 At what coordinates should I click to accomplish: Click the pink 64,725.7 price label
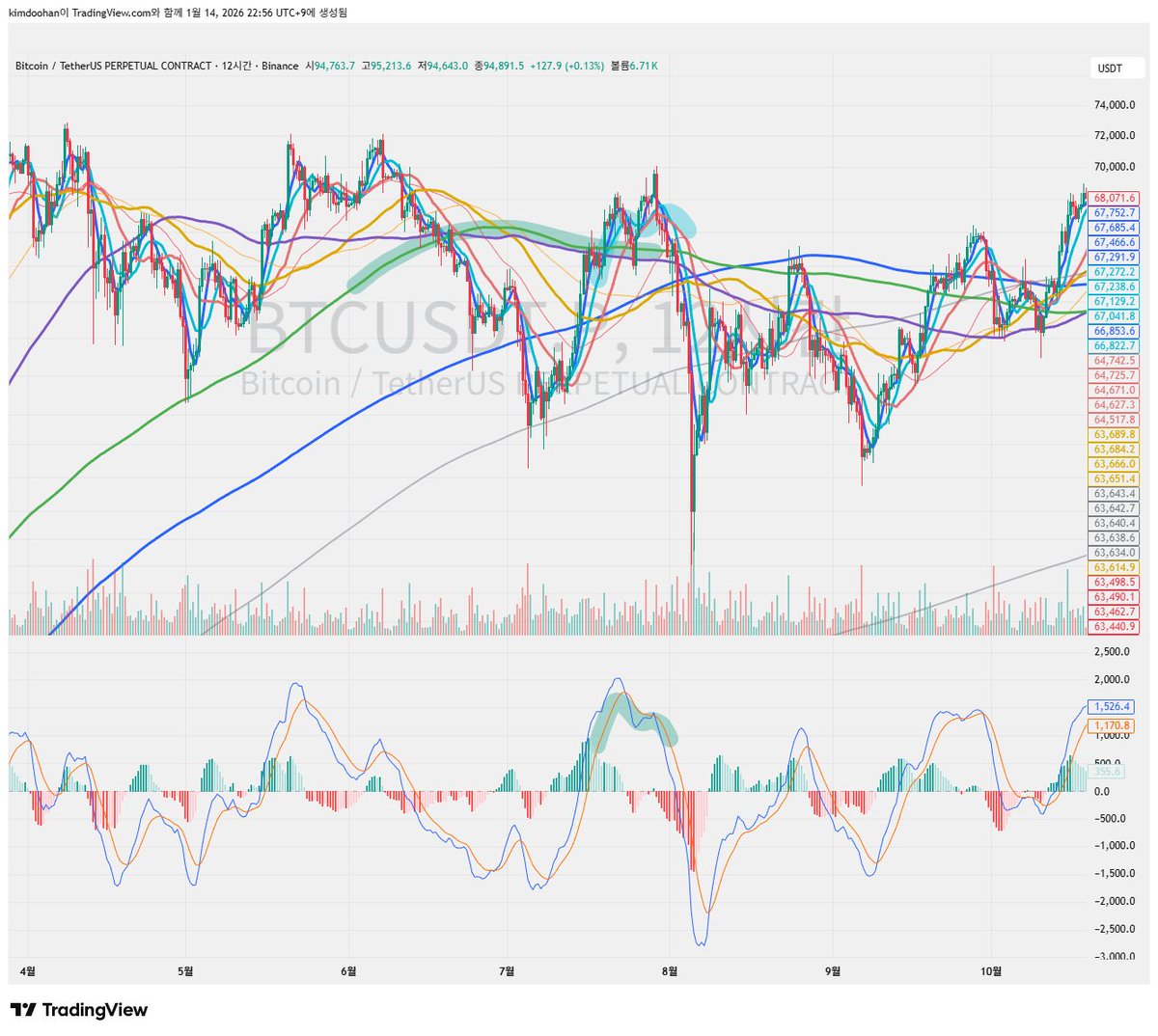(x=1114, y=375)
